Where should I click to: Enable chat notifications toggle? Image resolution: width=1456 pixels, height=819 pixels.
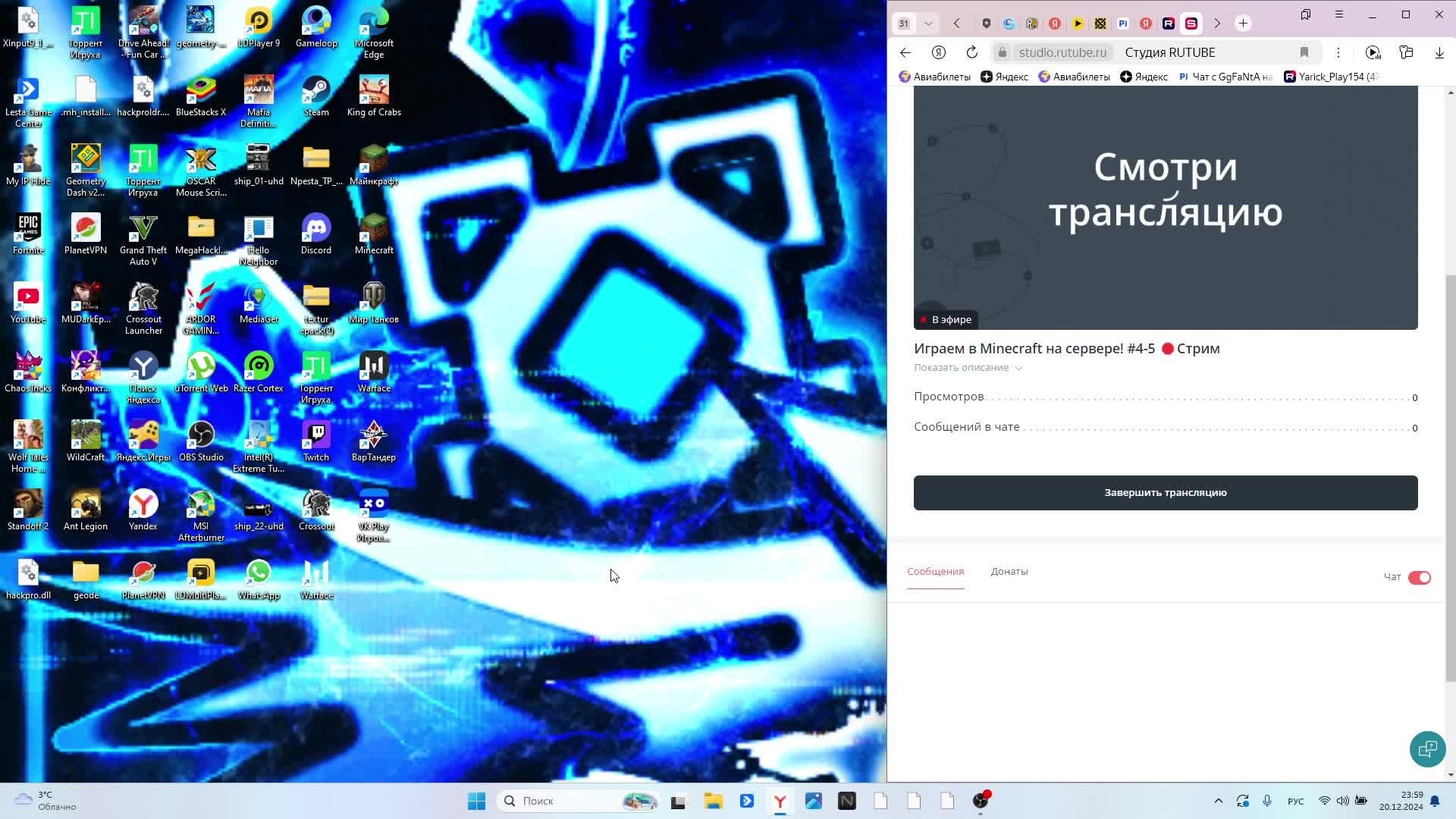(x=1421, y=577)
